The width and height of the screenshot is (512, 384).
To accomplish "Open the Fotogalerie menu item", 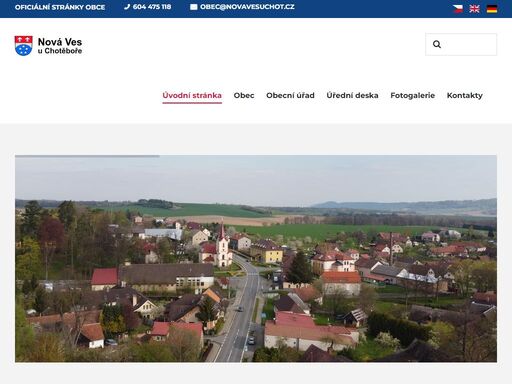I will click(413, 95).
